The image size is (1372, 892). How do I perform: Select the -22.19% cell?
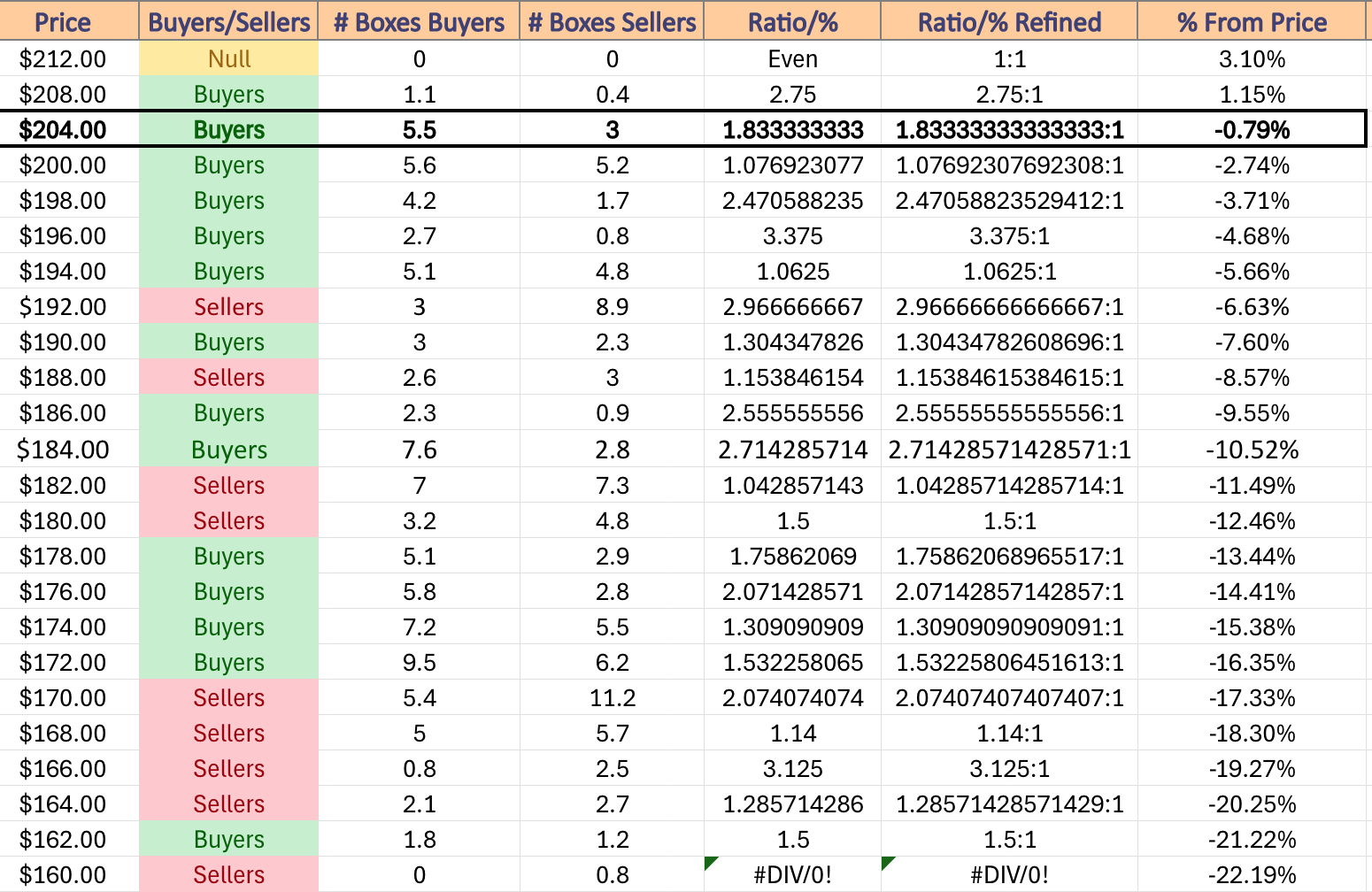pyautogui.click(x=1252, y=874)
